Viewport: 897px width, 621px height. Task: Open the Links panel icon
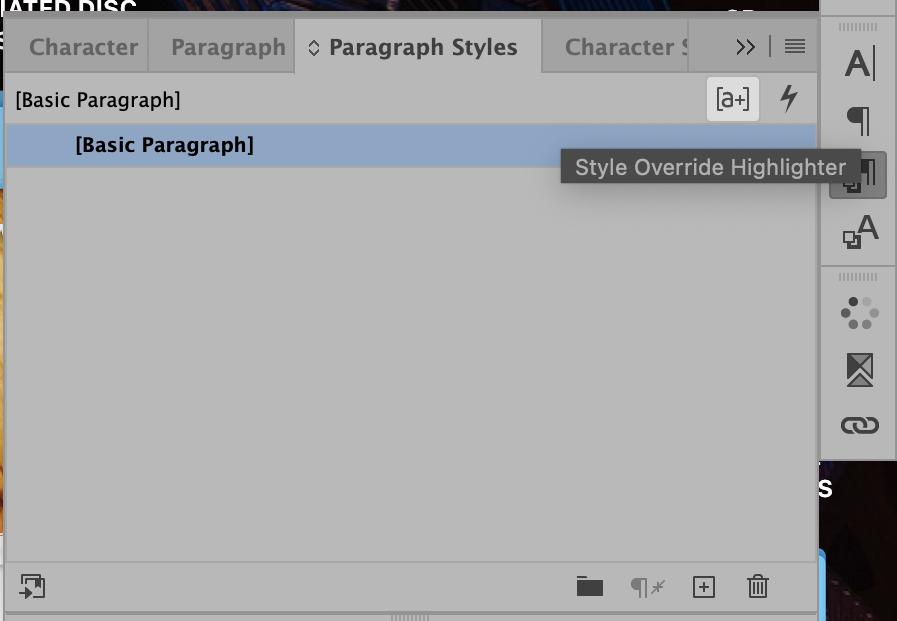(857, 424)
